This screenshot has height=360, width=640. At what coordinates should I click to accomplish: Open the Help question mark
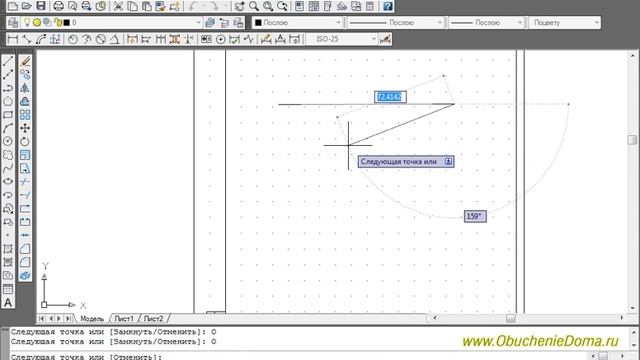(x=388, y=6)
